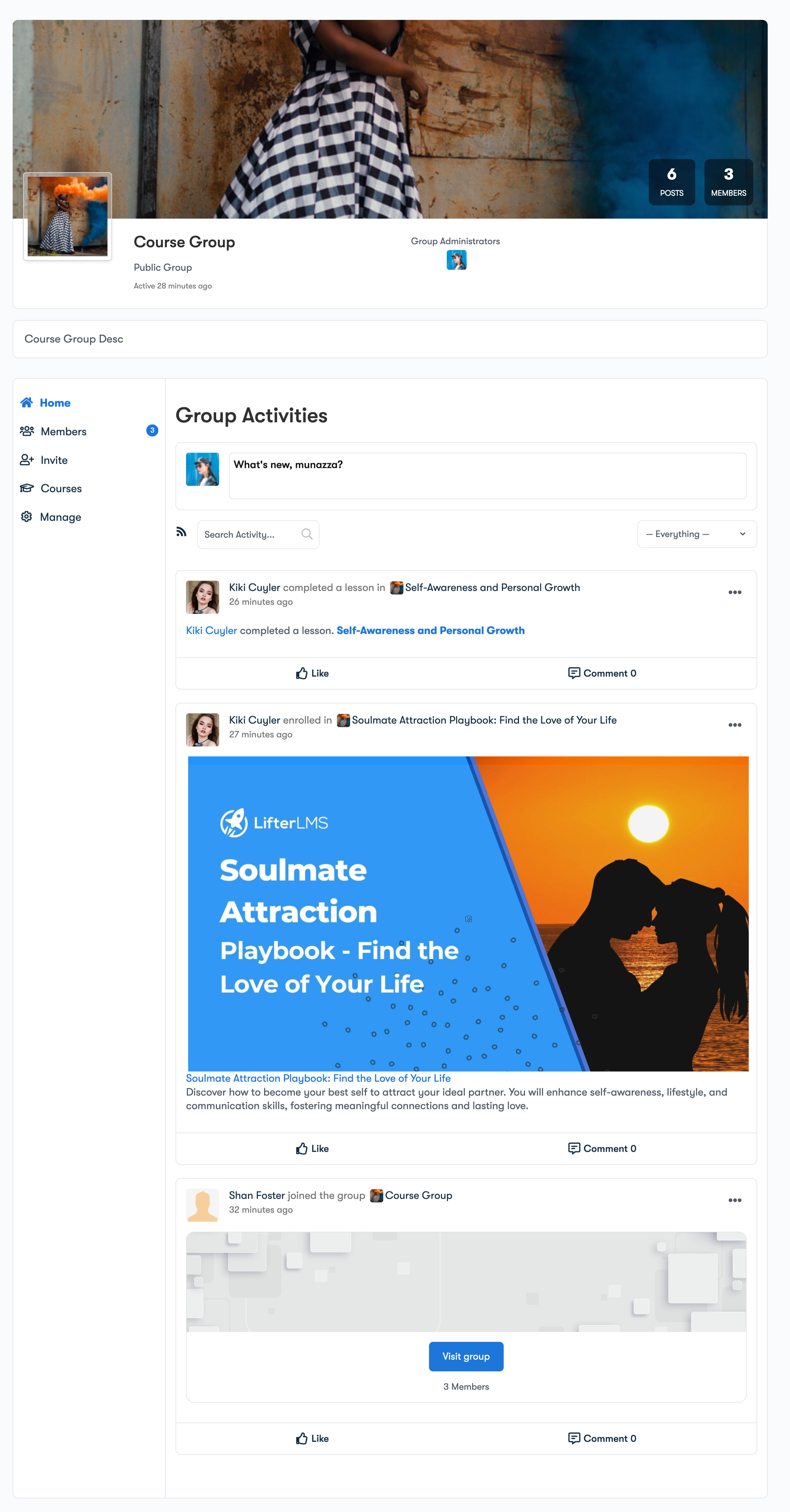Click the Members count badge showing 3
The height and width of the screenshot is (1512, 790).
click(152, 431)
